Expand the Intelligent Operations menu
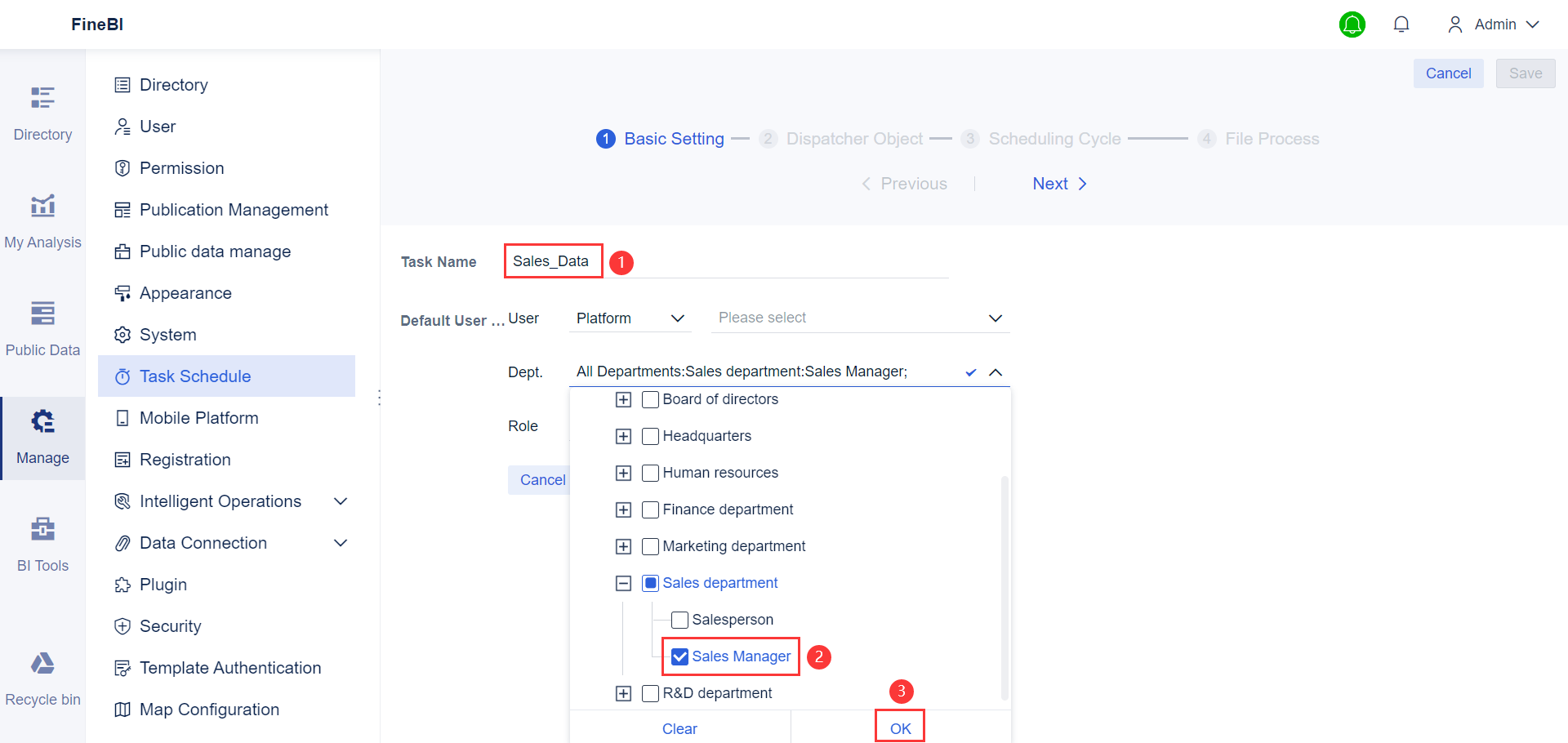1568x743 pixels. (220, 501)
